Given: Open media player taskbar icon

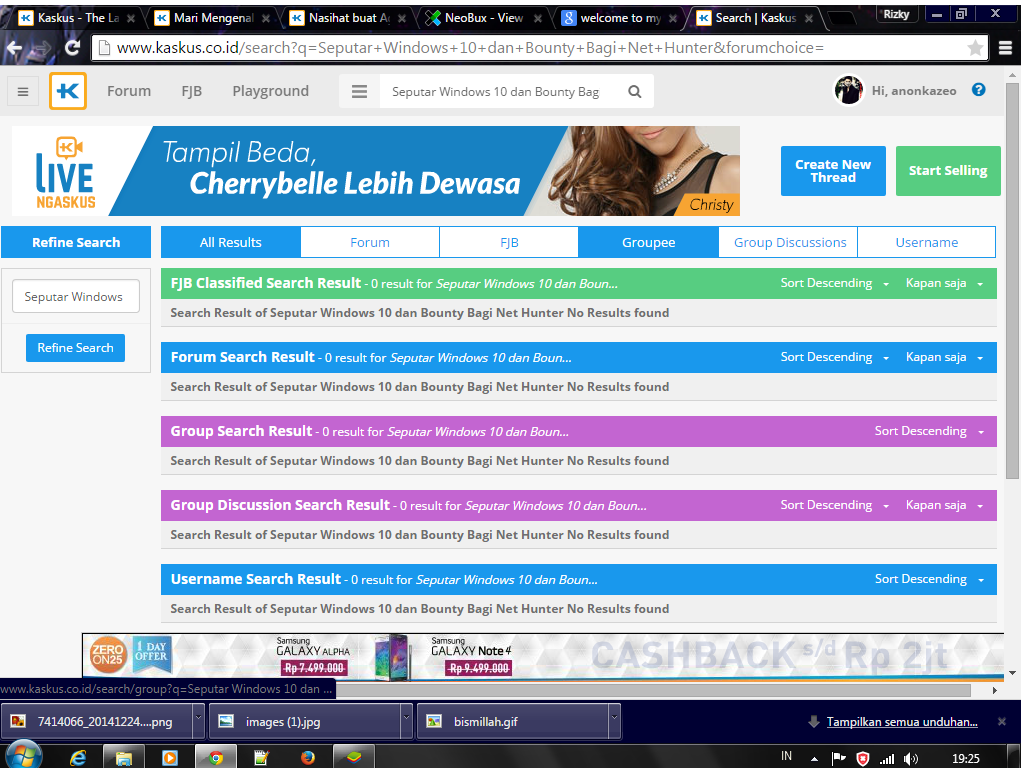Looking at the screenshot, I should click(x=170, y=758).
